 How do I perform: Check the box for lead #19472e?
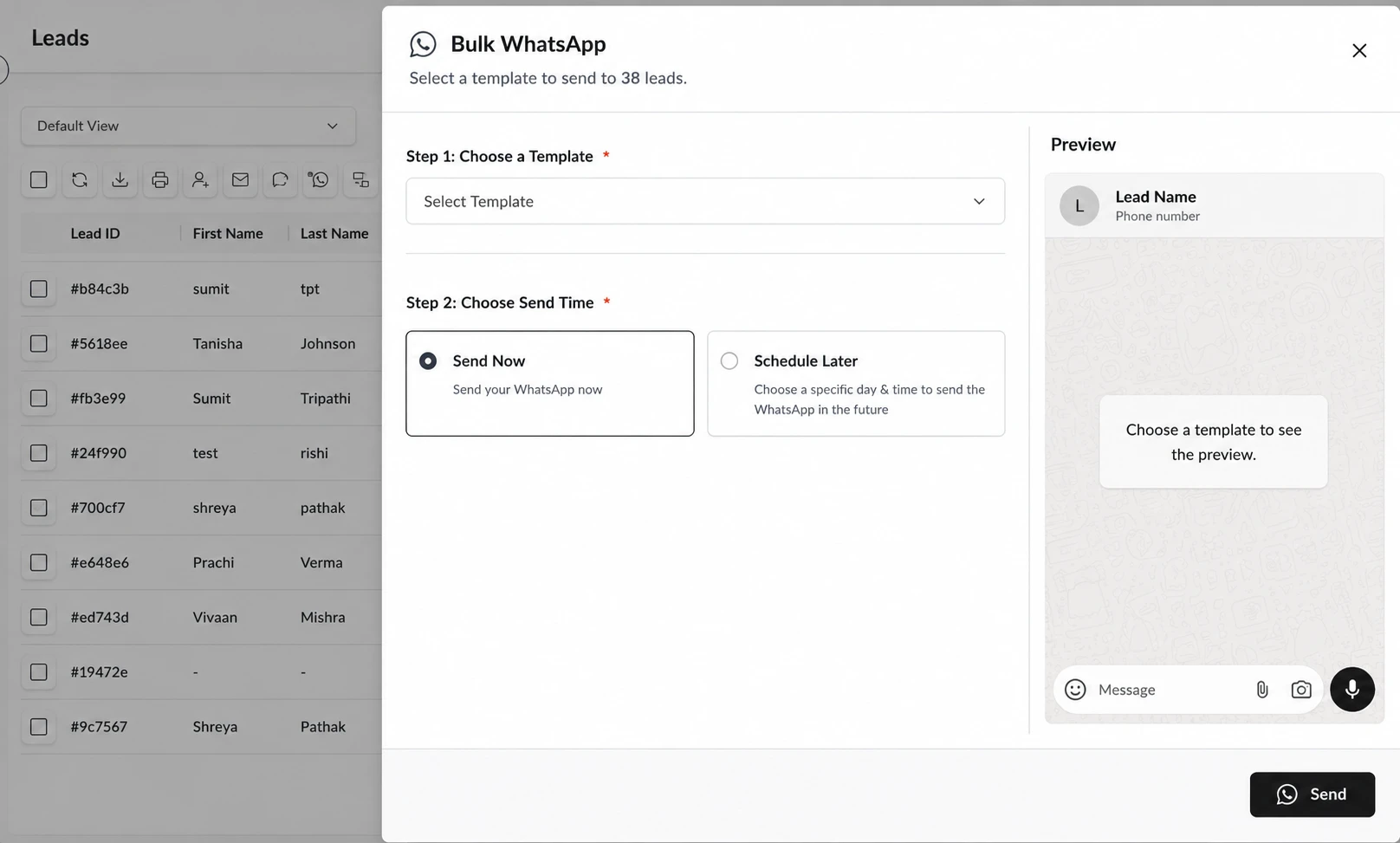pyautogui.click(x=39, y=671)
